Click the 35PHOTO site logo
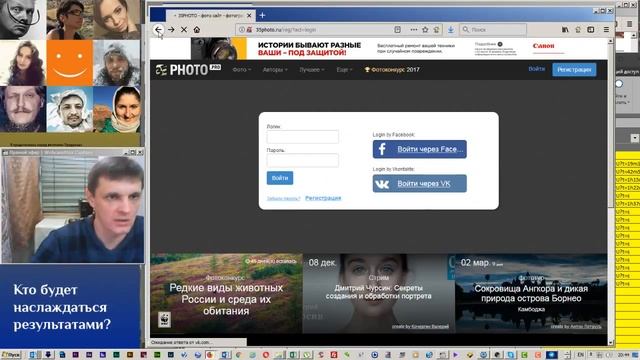This screenshot has height=360, width=640. click(188, 70)
